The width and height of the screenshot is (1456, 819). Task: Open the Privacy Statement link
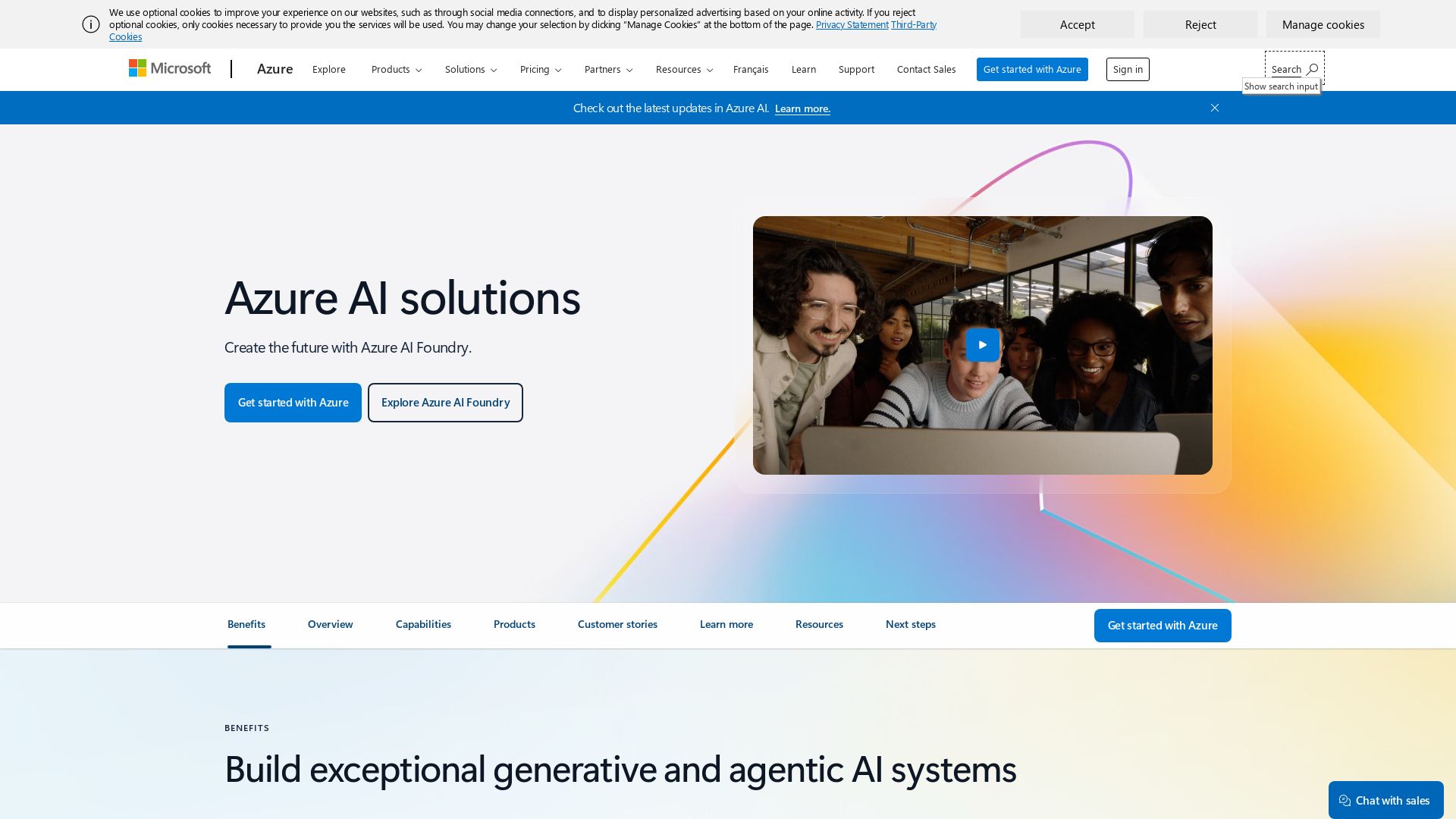[852, 24]
